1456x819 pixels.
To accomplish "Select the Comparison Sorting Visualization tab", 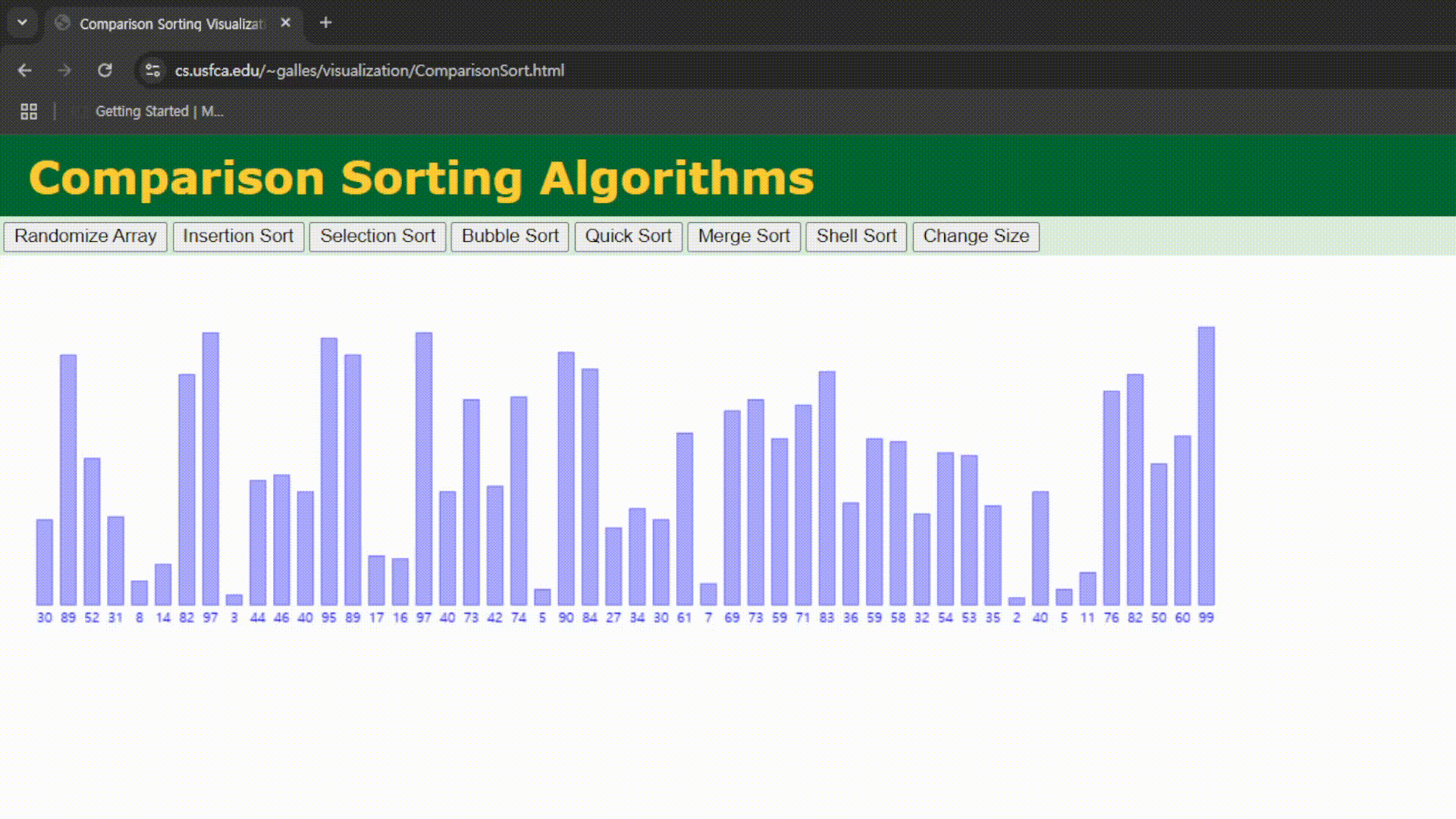I will 171,24.
